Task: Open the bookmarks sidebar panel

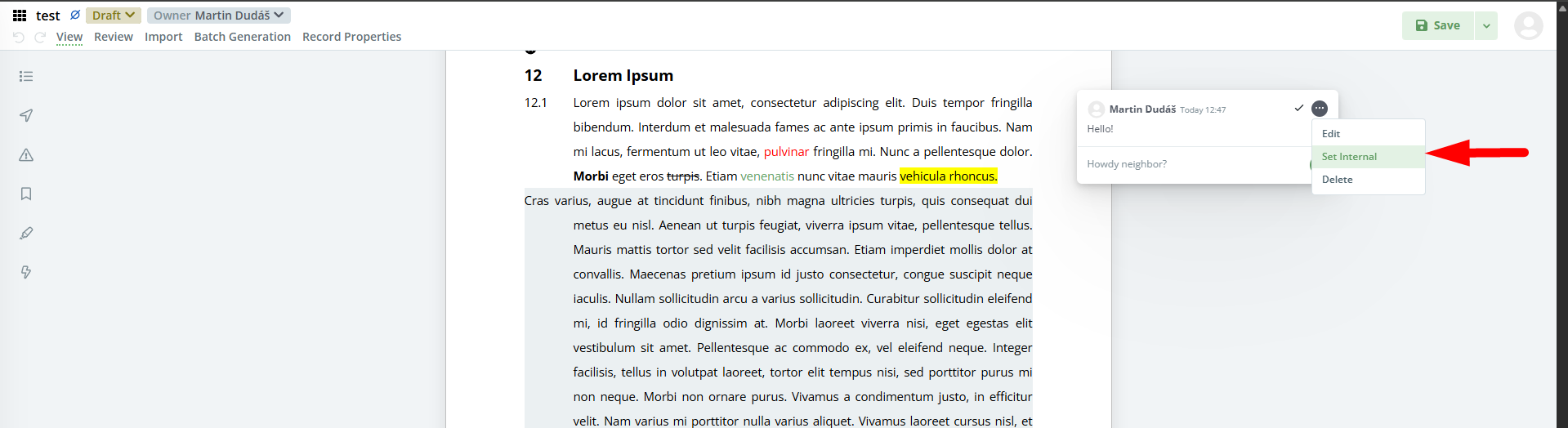Action: tap(26, 194)
